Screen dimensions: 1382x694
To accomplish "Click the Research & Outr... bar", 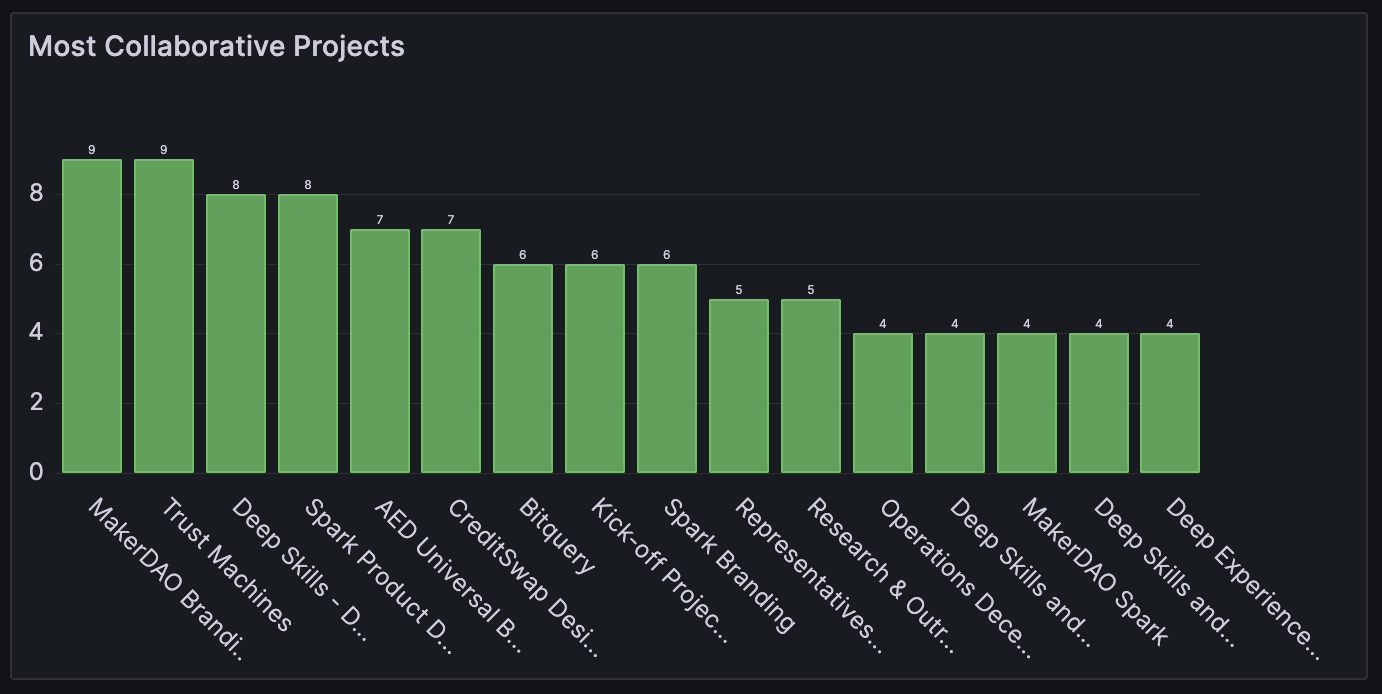I will point(811,386).
